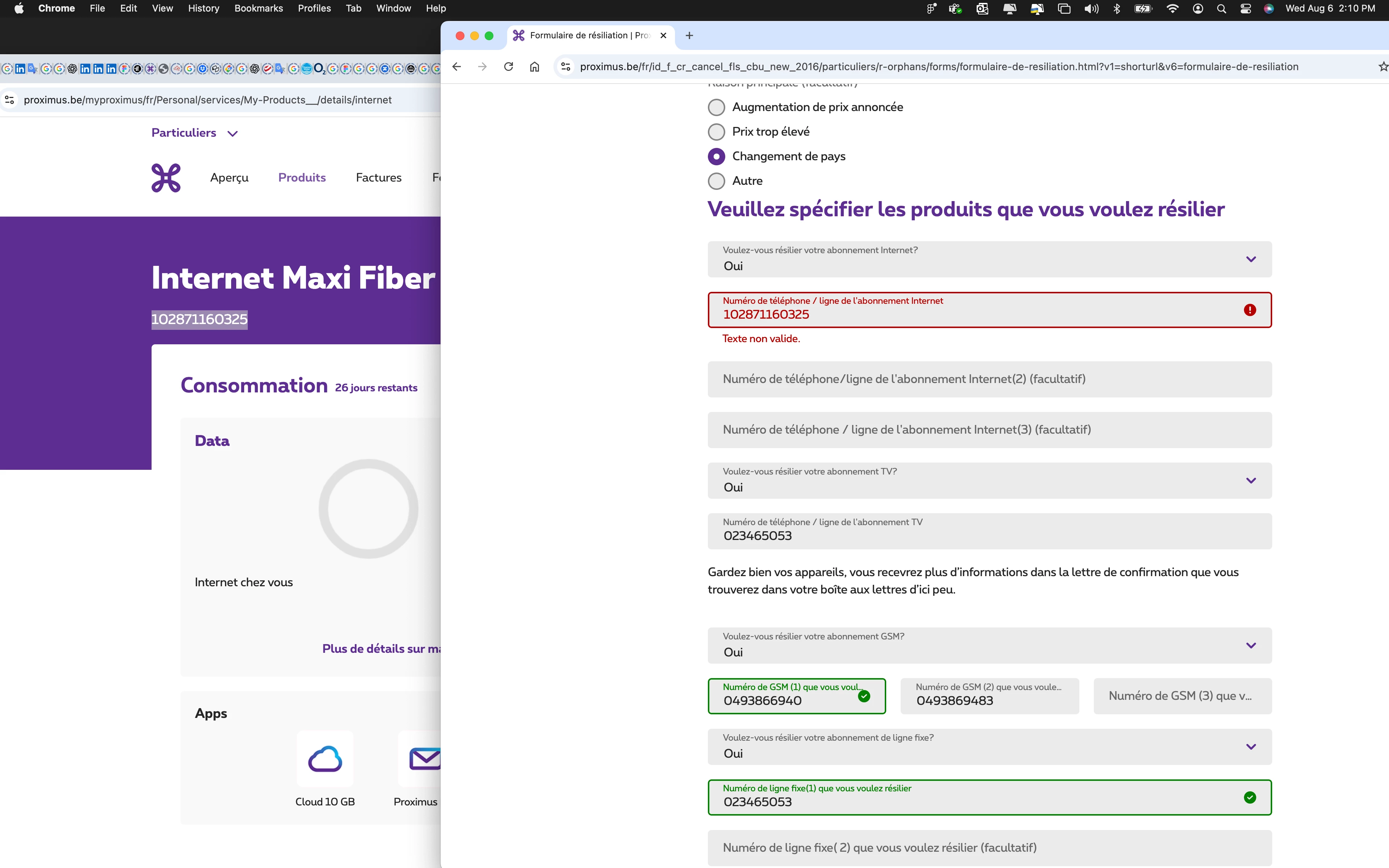This screenshot has height=868, width=1389.
Task: Select 'Prix trop élevé' reason
Action: [716, 132]
